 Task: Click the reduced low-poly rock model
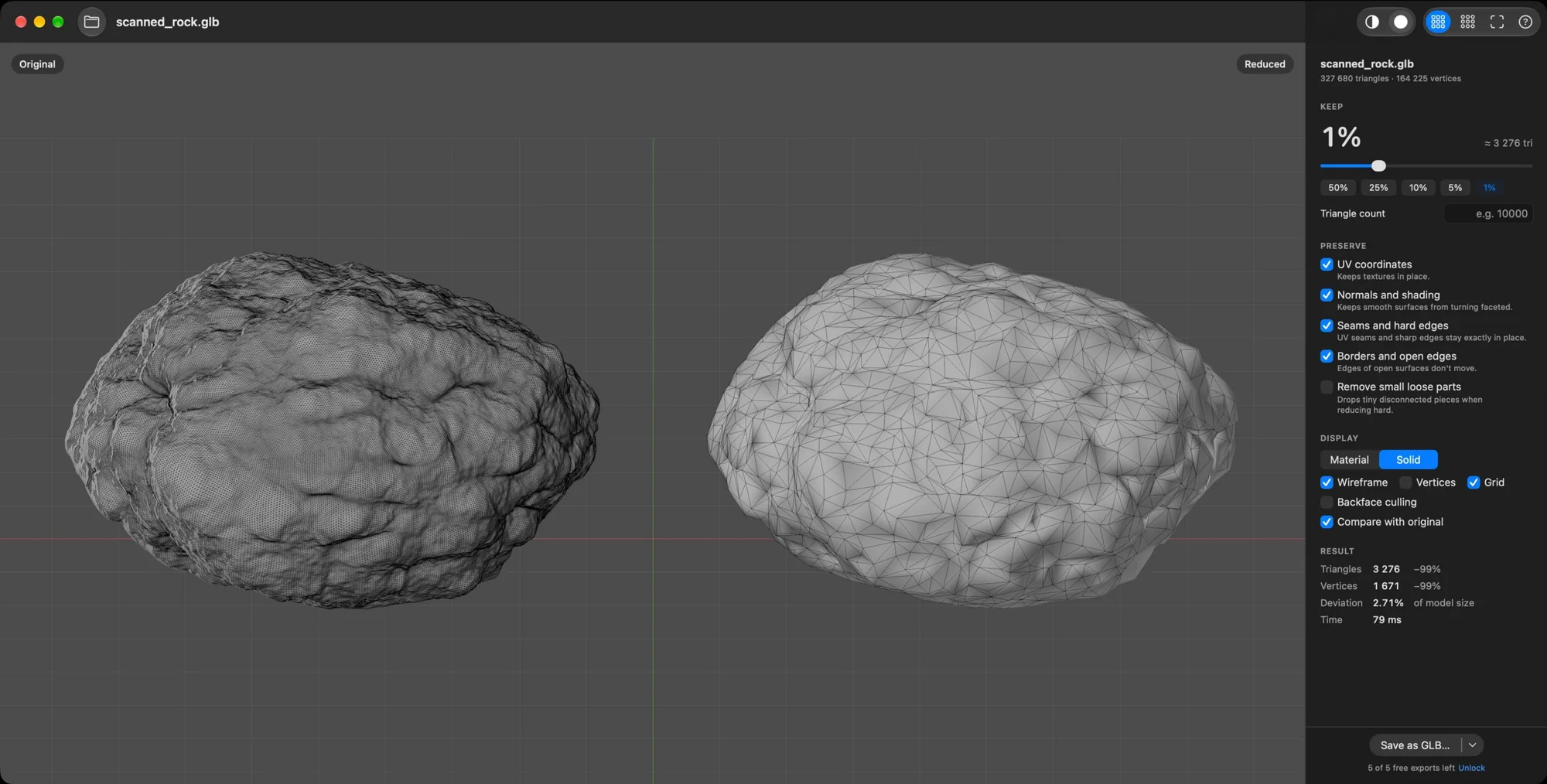(971, 429)
